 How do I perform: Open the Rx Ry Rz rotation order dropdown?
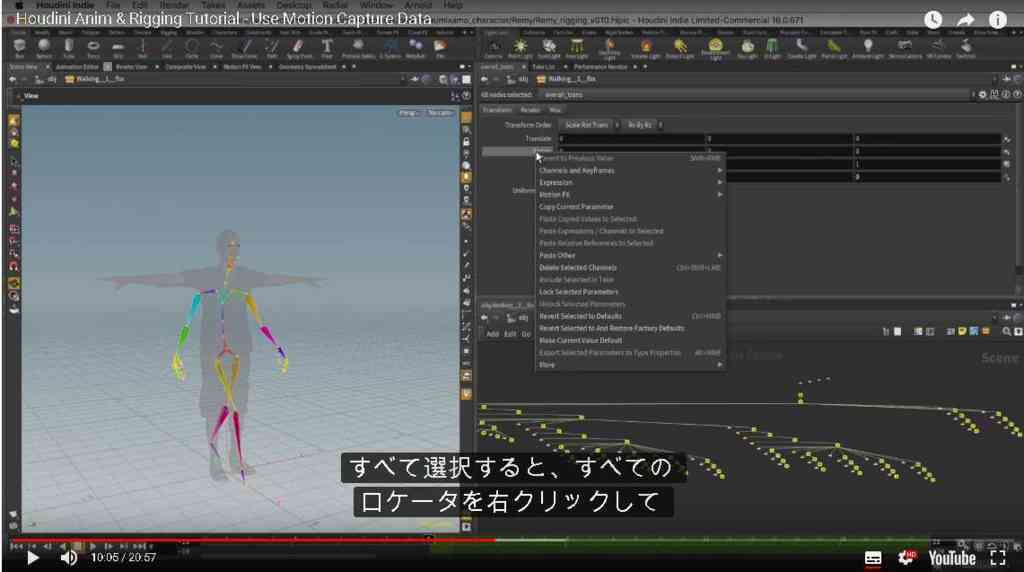pyautogui.click(x=643, y=125)
